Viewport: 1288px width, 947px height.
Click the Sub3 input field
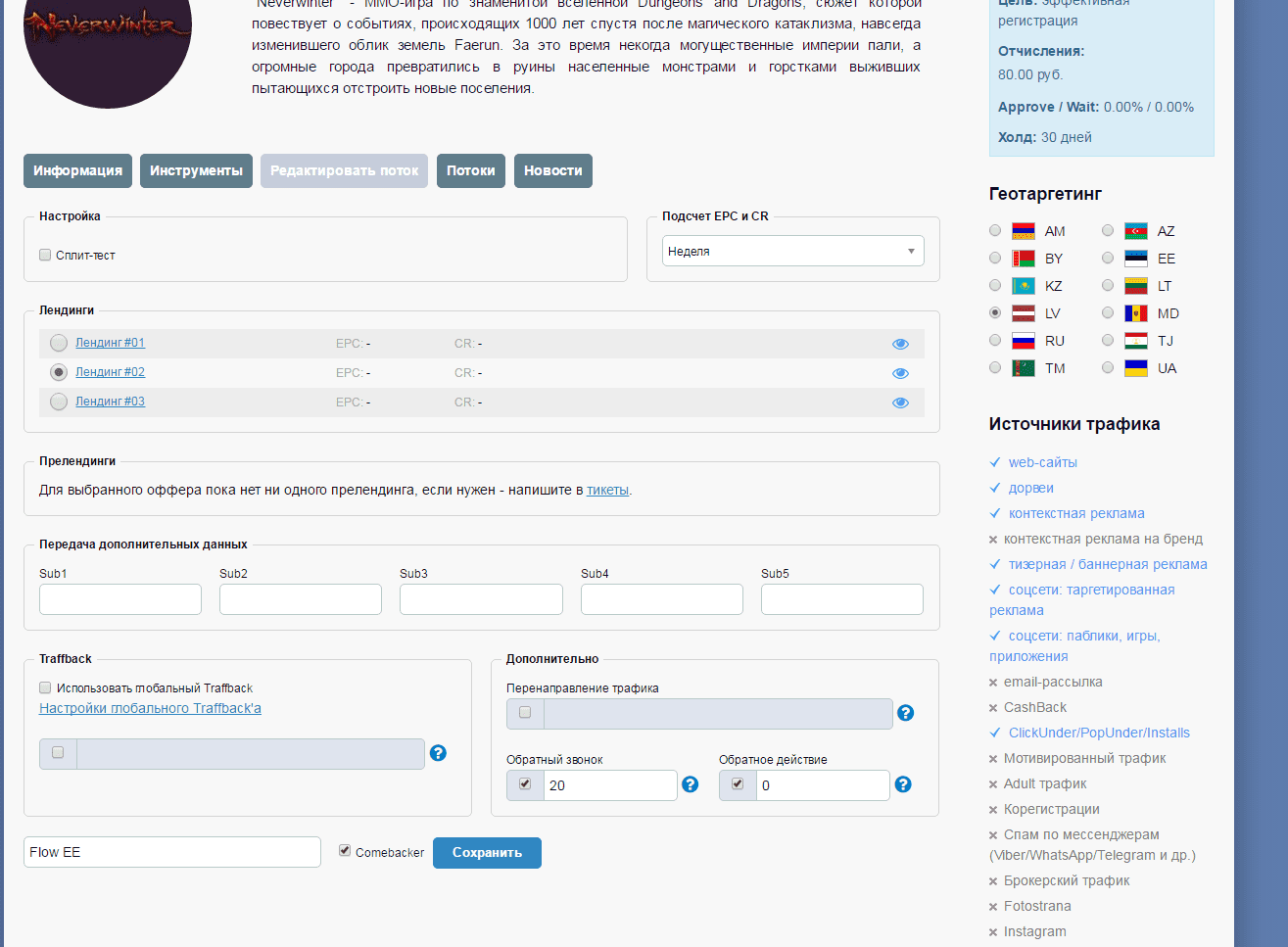click(481, 599)
